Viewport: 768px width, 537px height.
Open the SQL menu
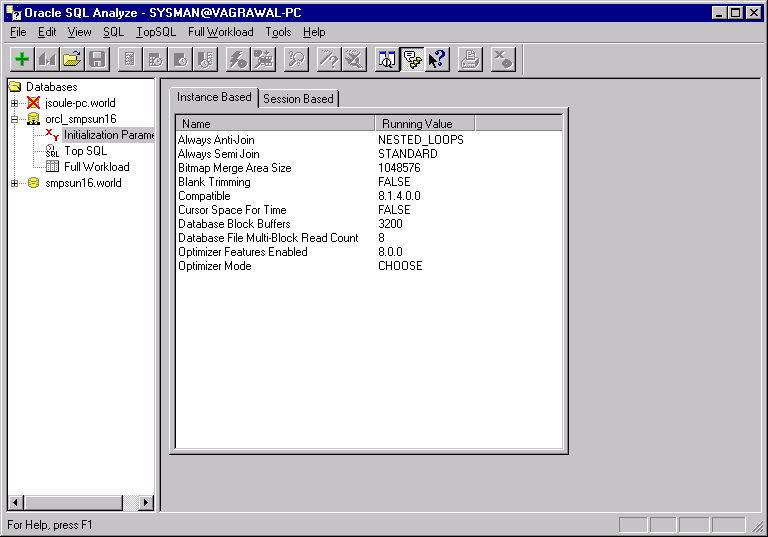pos(113,32)
